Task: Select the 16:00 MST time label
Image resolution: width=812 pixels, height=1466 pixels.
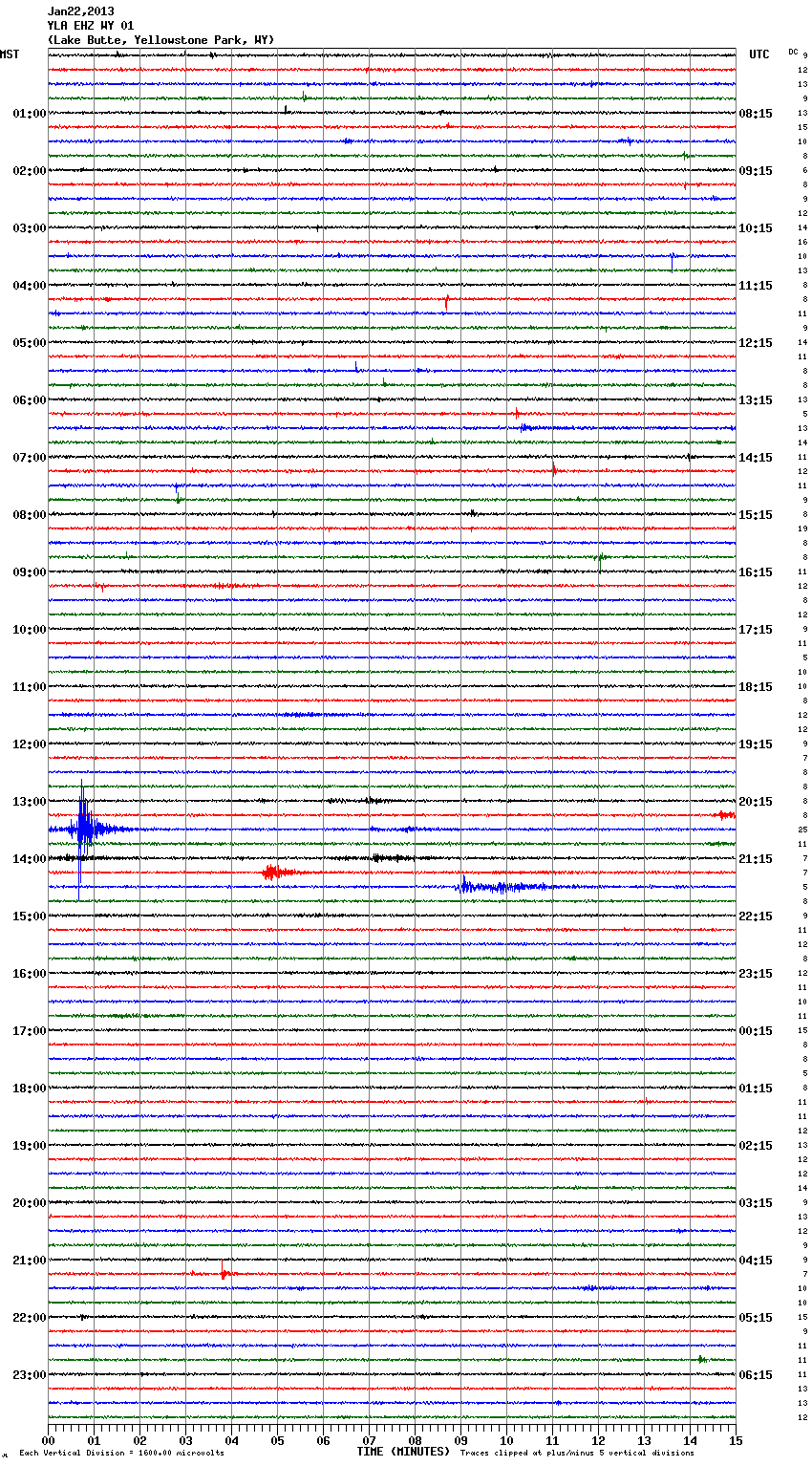Action: tap(30, 974)
